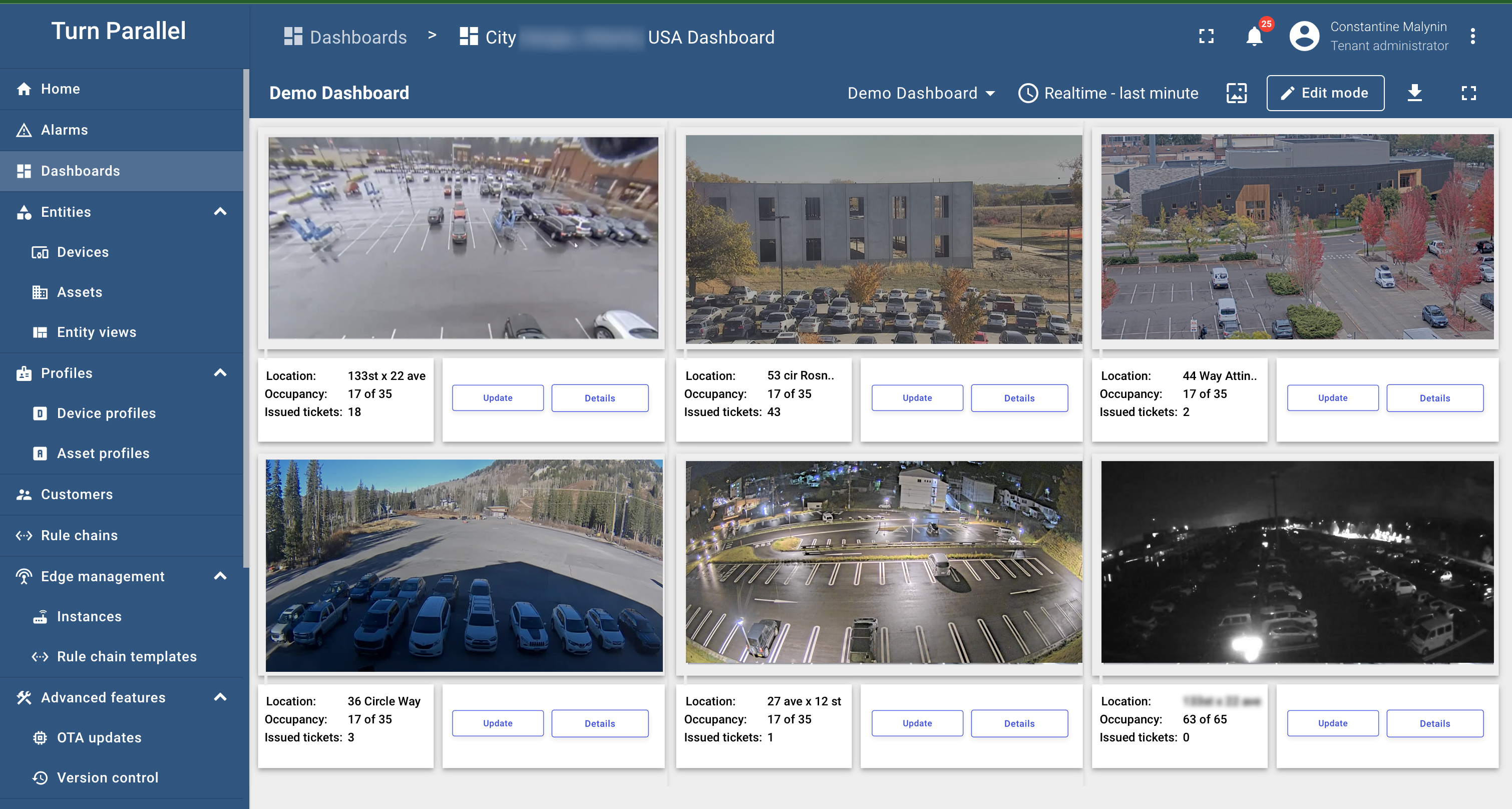Image resolution: width=1512 pixels, height=809 pixels.
Task: Click Details for 36 Circle Way
Action: tap(599, 723)
